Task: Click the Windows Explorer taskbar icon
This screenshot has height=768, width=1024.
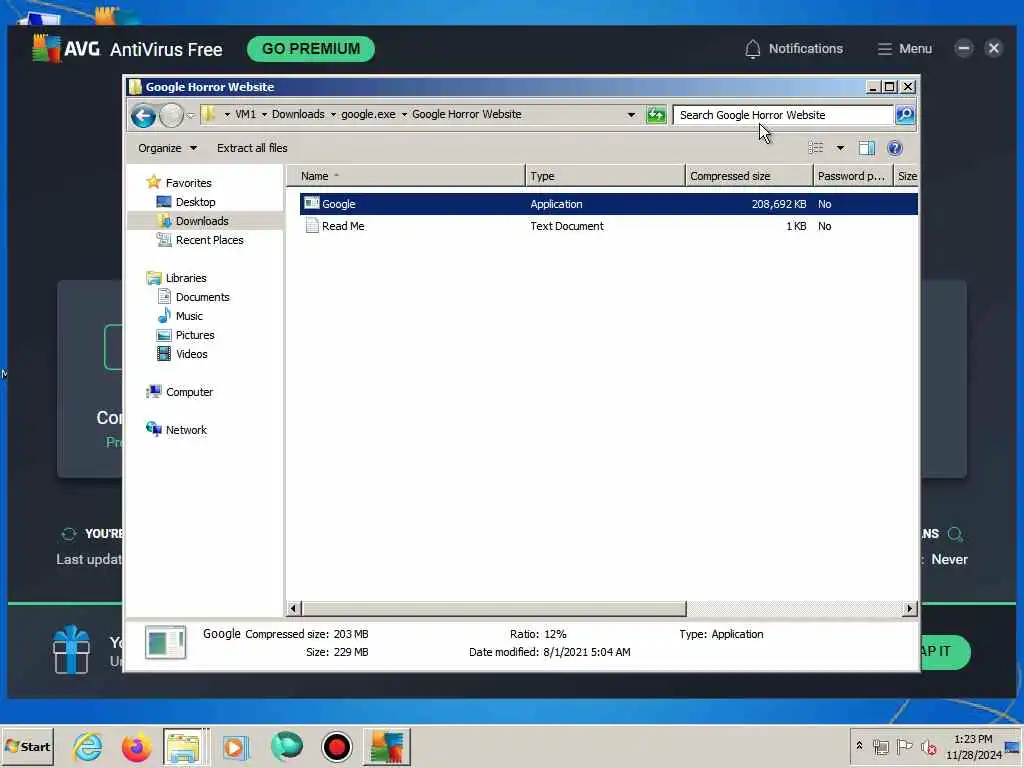Action: [185, 747]
